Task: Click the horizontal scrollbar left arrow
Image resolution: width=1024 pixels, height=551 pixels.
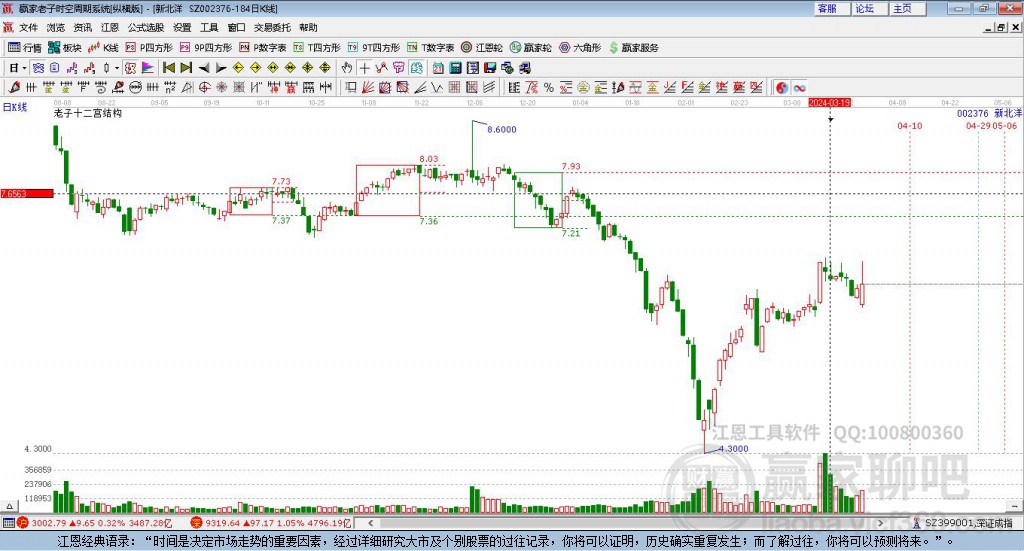Action: click(x=370, y=523)
